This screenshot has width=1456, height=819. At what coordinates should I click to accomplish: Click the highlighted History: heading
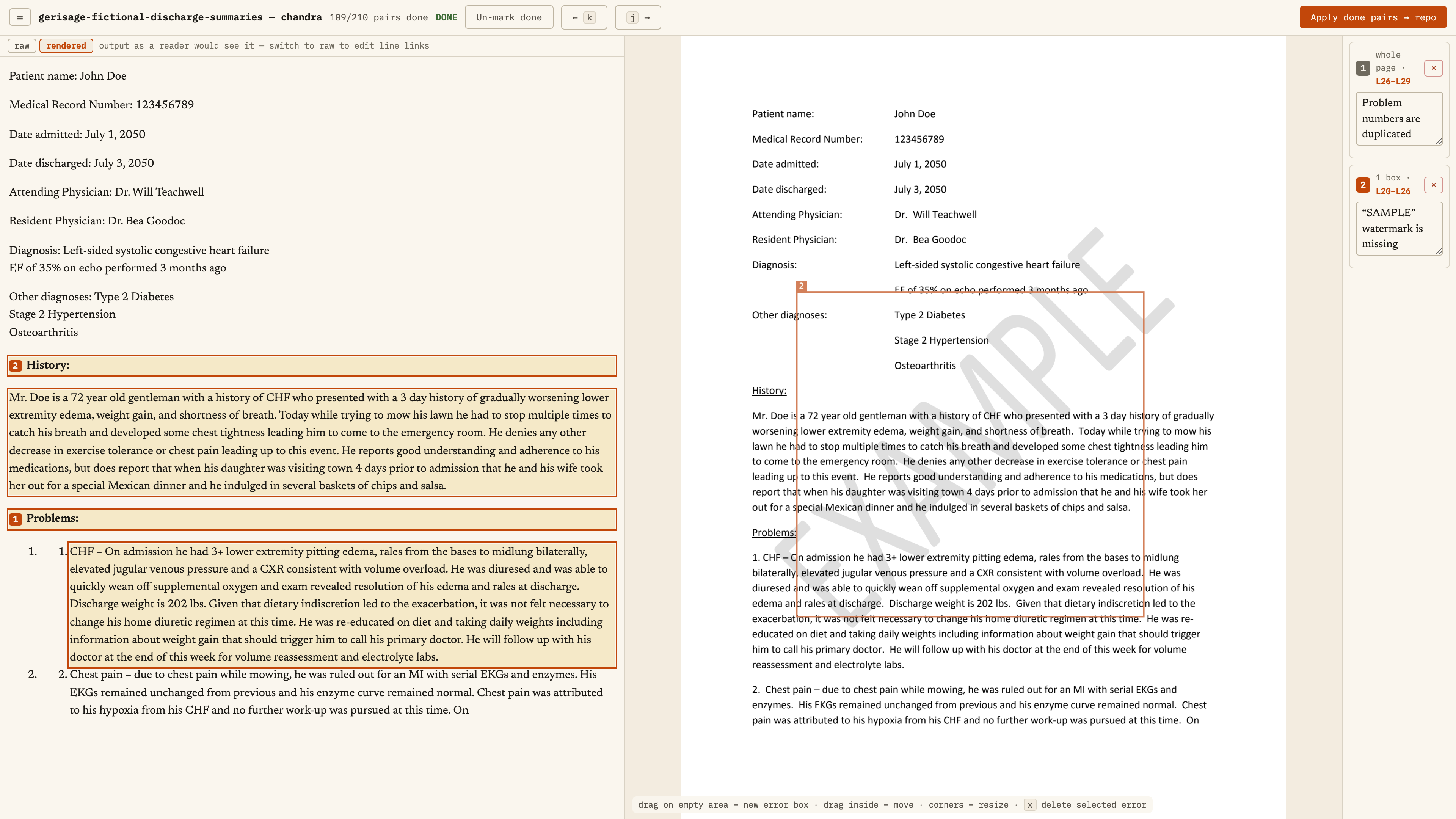point(312,365)
